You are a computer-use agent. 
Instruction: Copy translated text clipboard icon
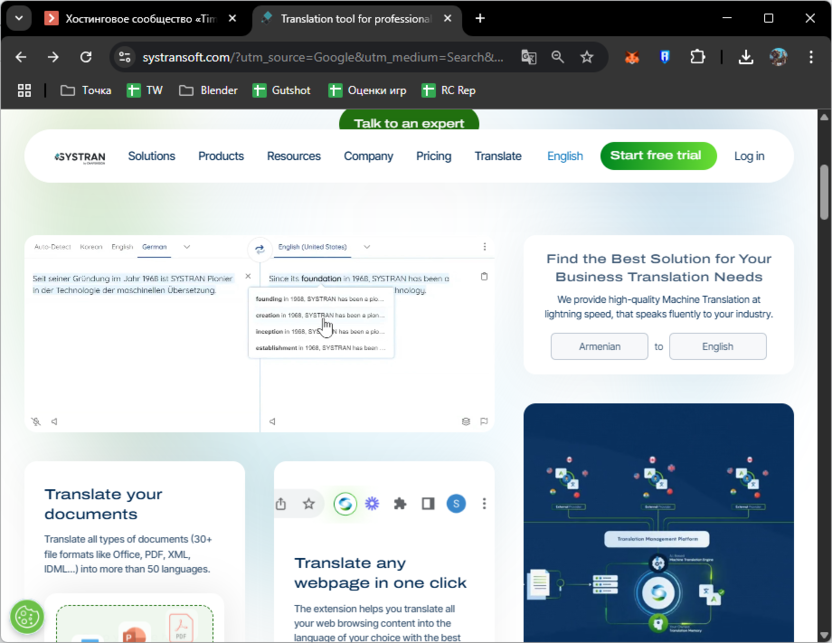pos(484,276)
